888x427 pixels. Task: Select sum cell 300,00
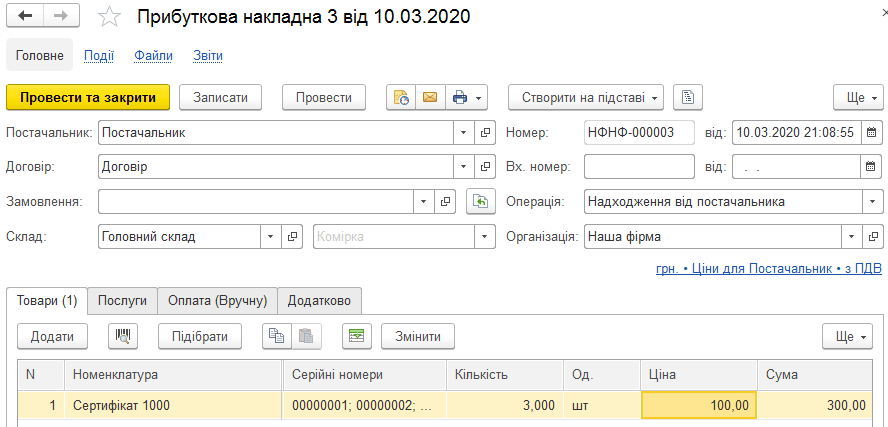tap(814, 405)
